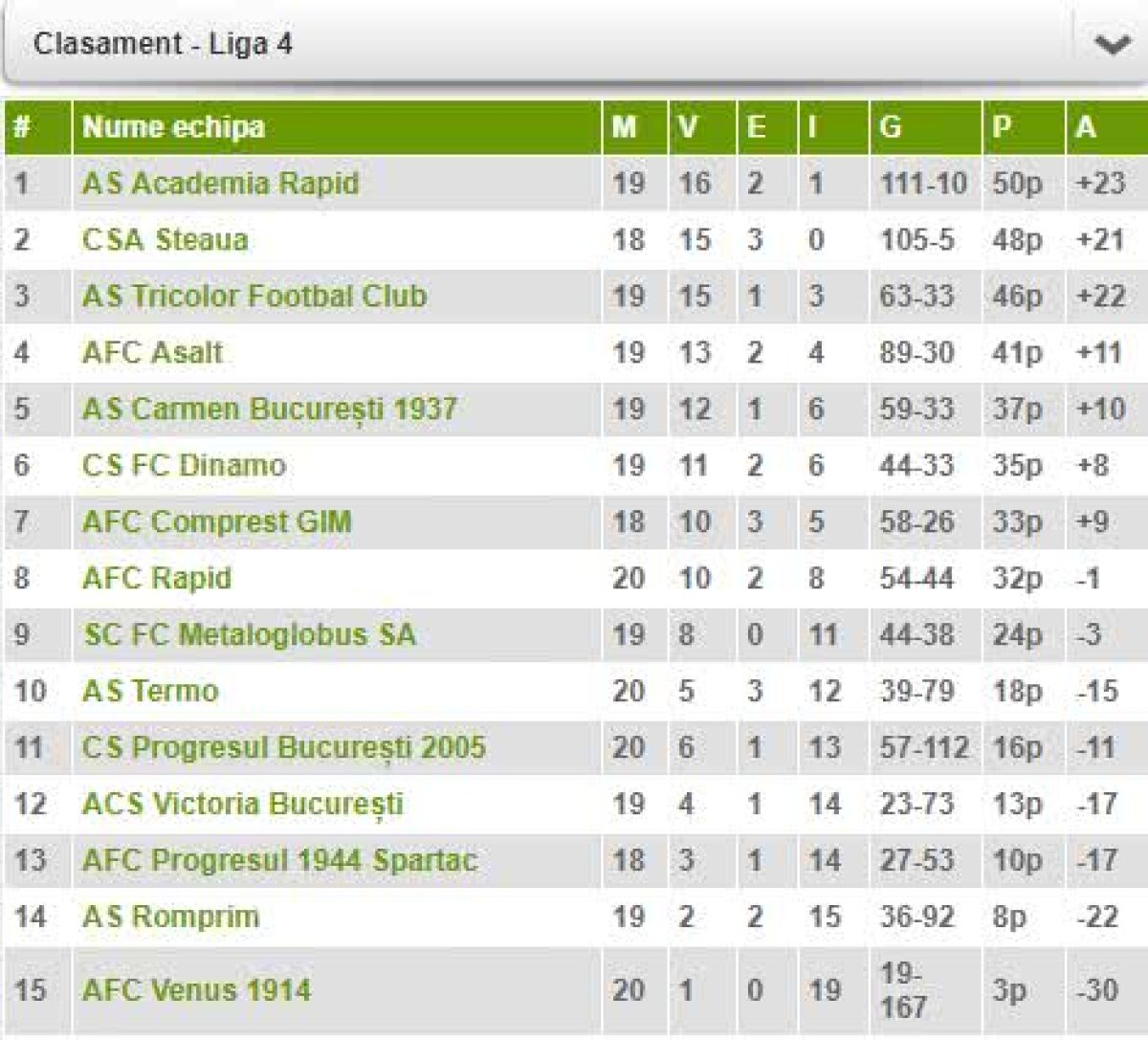Open CS Progresul București 2005 link

coord(284,748)
